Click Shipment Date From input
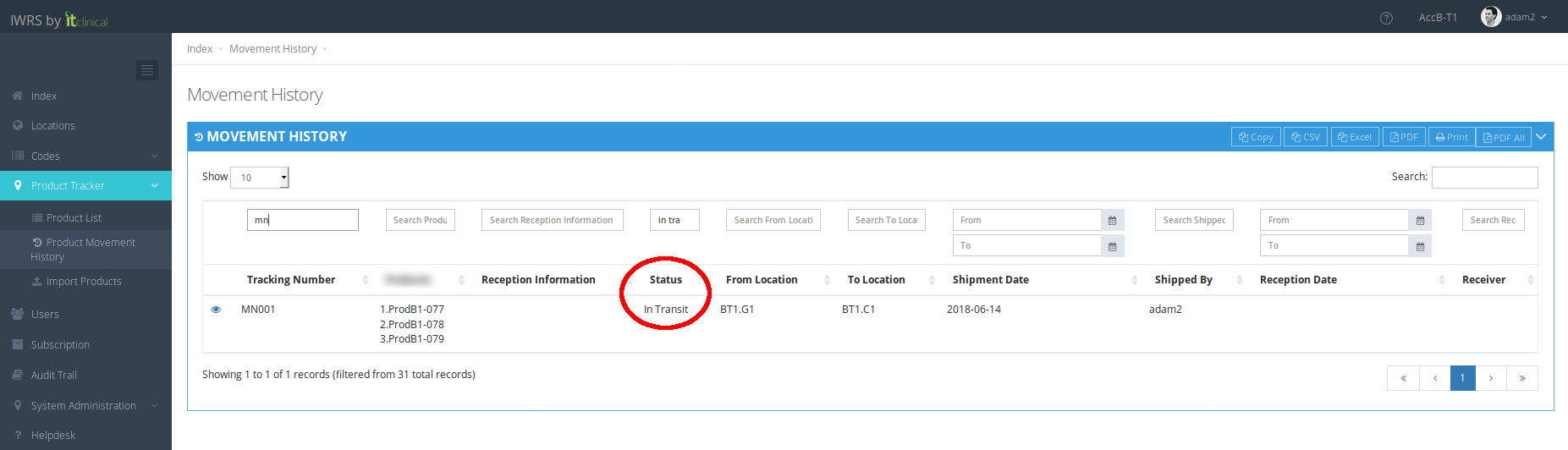The width and height of the screenshot is (1568, 450). (1027, 220)
